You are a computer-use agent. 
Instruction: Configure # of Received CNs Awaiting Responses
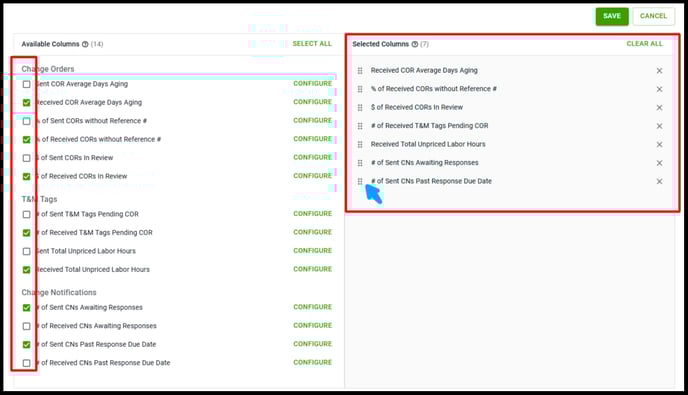point(312,325)
